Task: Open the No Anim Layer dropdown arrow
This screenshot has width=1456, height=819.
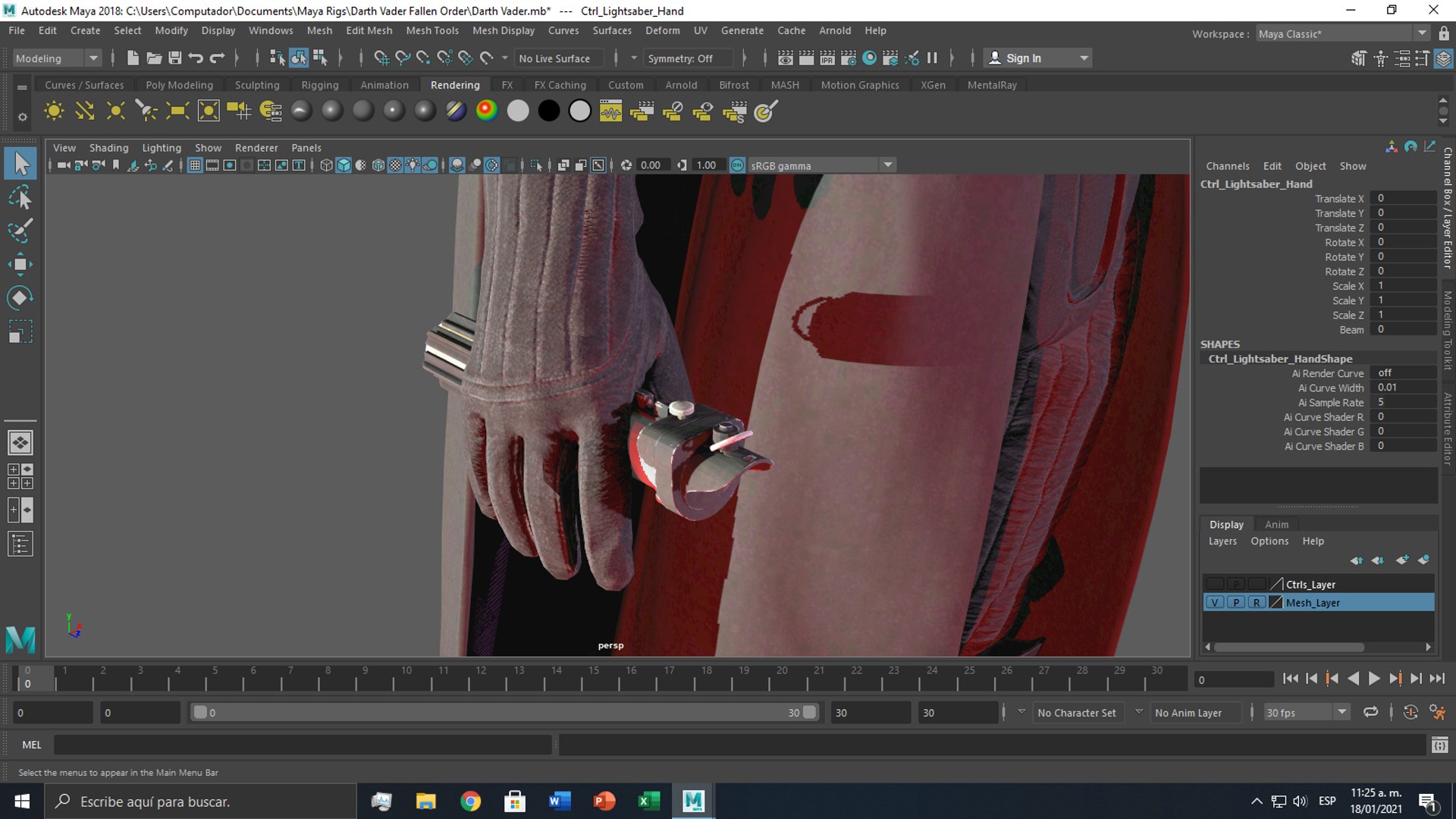Action: (x=1138, y=712)
